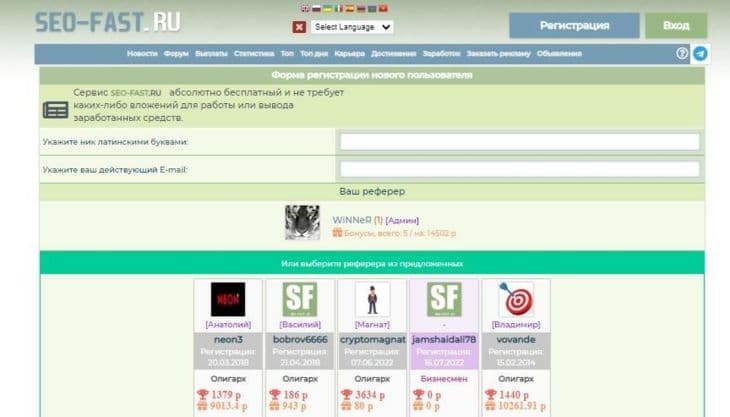Viewport: 730px width, 417px height.
Task: Click the [Админ] label next to WiNNeR
Action: tap(402, 221)
